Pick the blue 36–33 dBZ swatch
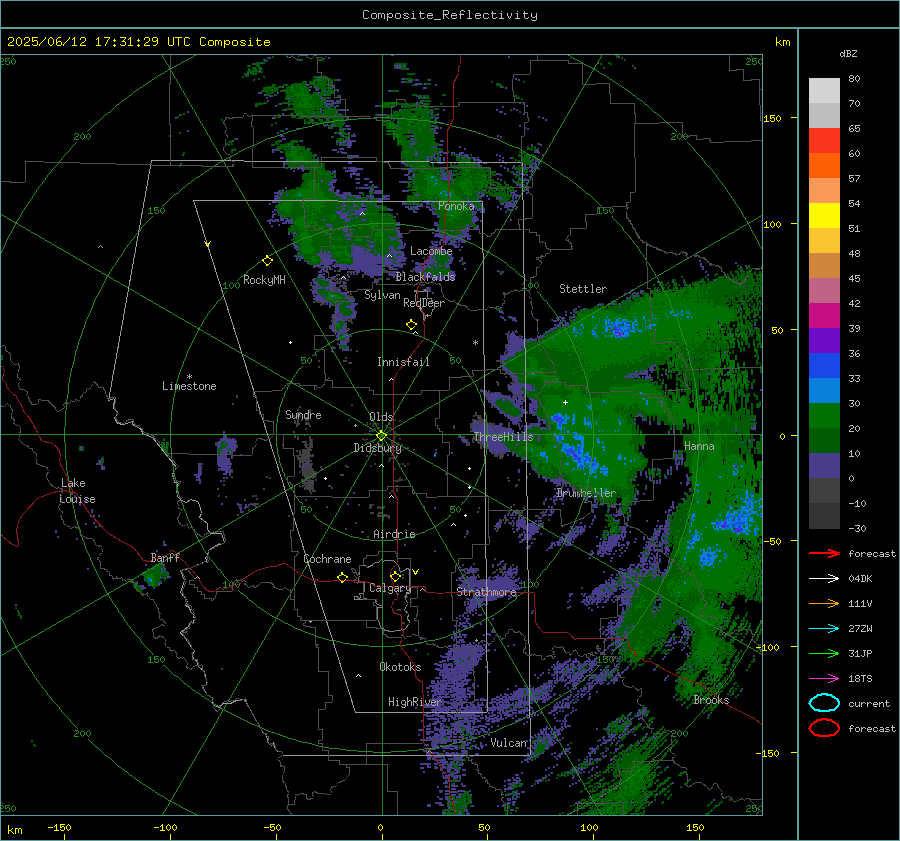 [x=824, y=366]
